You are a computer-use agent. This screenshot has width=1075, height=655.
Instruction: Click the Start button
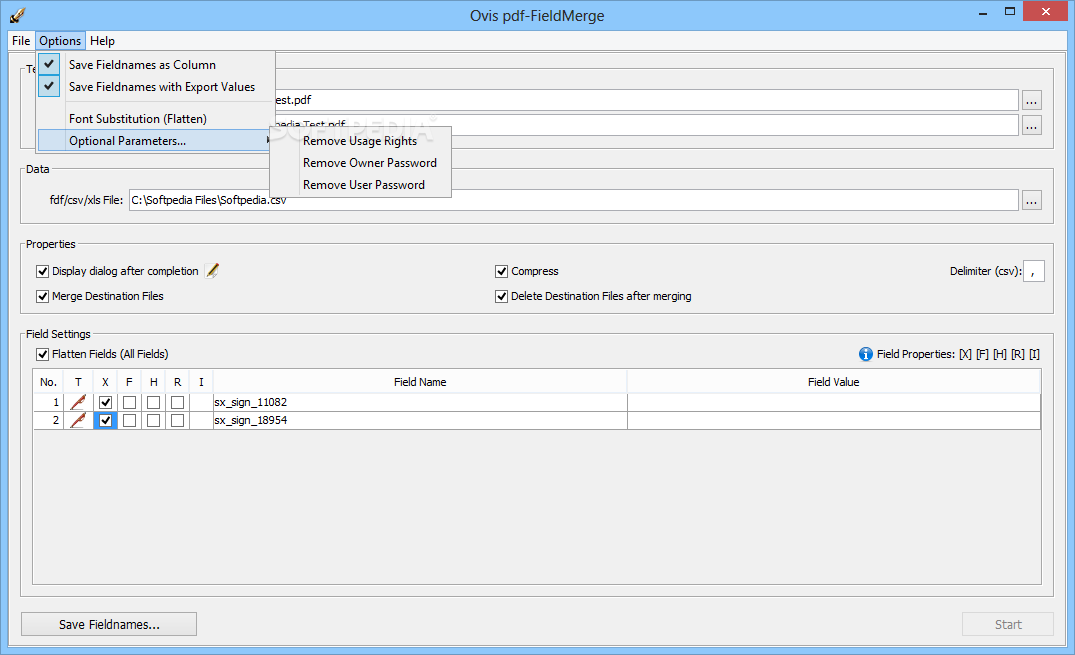[x=1008, y=624]
